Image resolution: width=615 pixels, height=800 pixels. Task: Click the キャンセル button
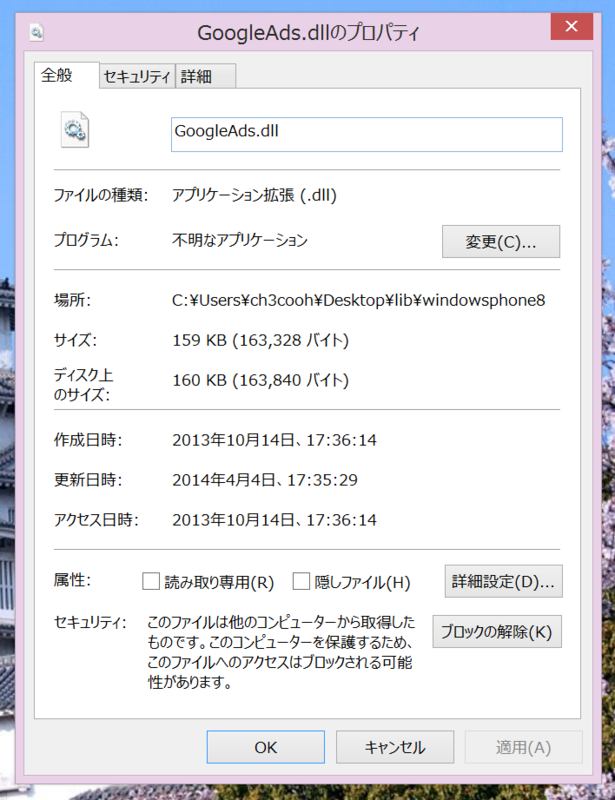coord(395,747)
